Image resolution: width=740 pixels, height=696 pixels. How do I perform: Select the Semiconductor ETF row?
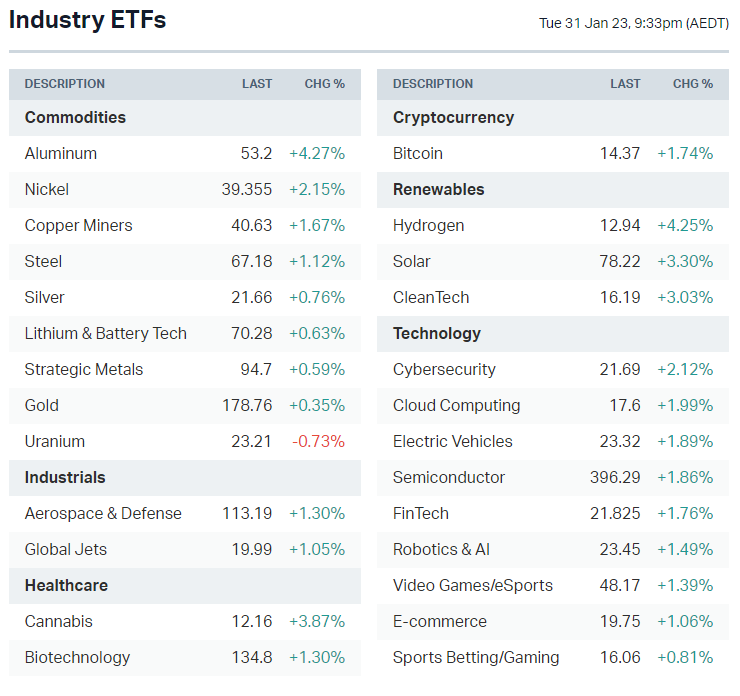pos(449,477)
